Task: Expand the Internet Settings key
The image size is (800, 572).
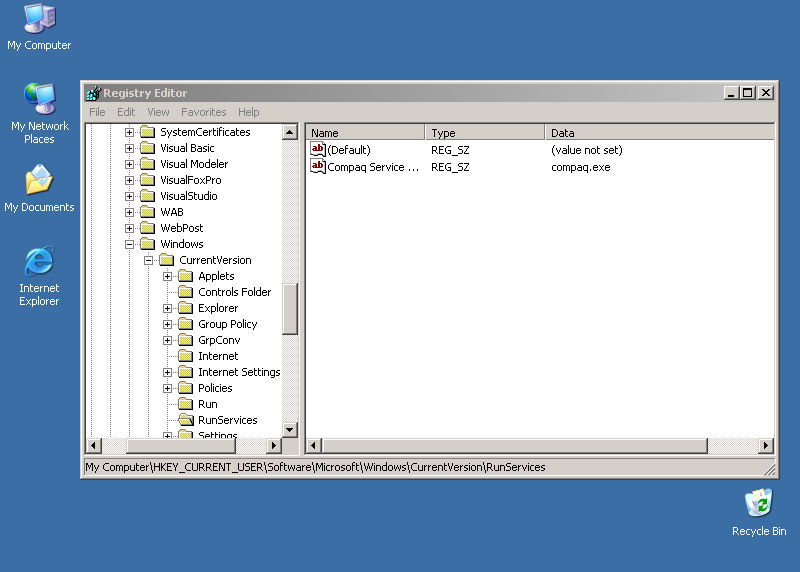Action: pyautogui.click(x=167, y=372)
